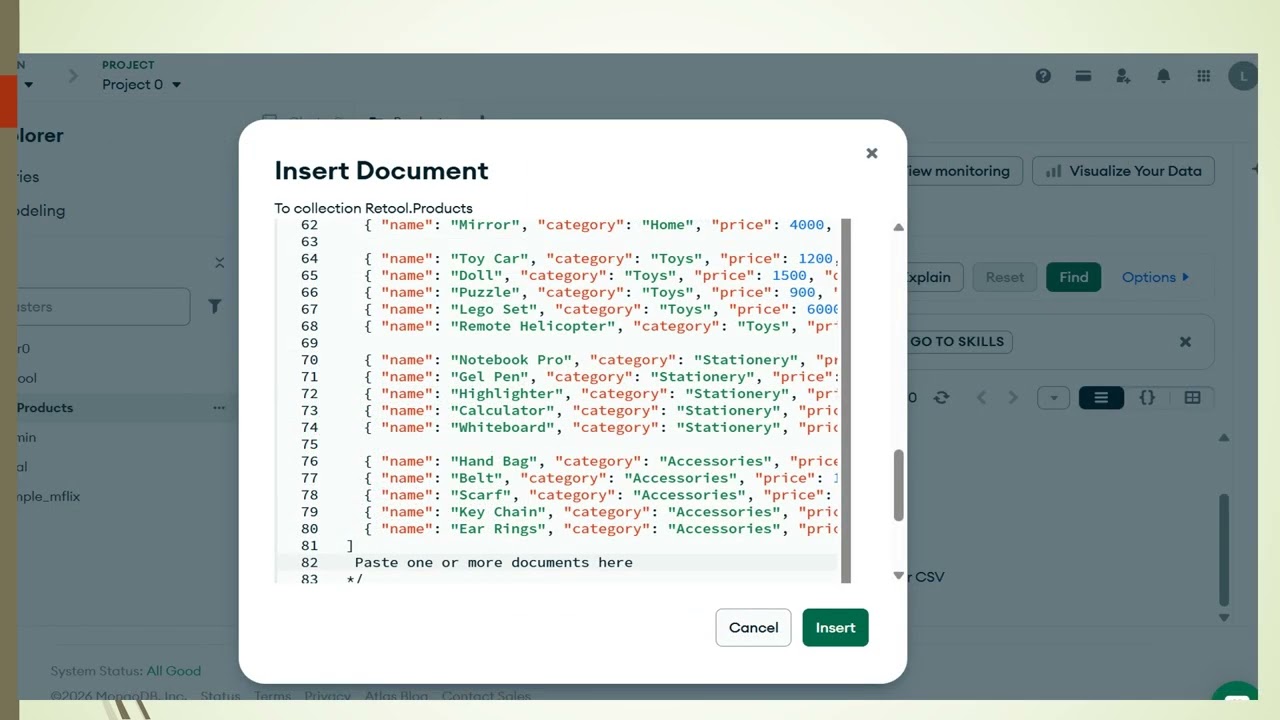Click editor scrollbar down arrow
Viewport: 1280px width, 720px height.
[898, 575]
